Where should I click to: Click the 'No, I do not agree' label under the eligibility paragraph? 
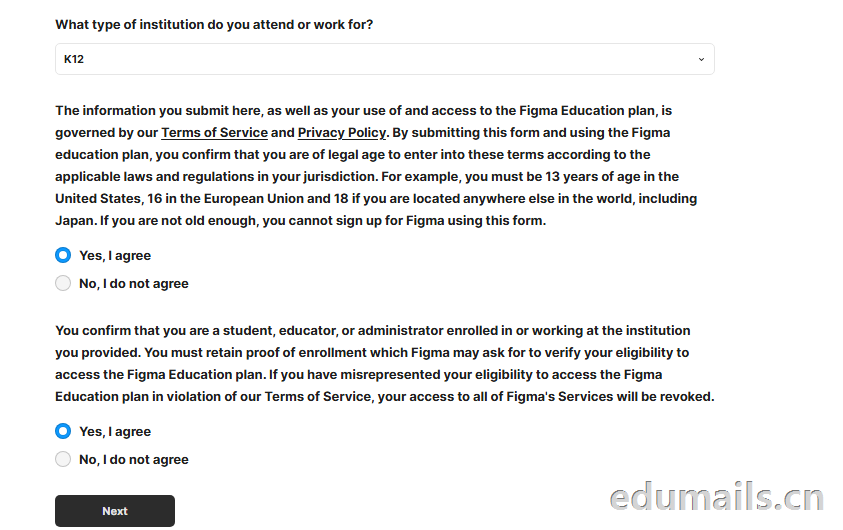[134, 460]
